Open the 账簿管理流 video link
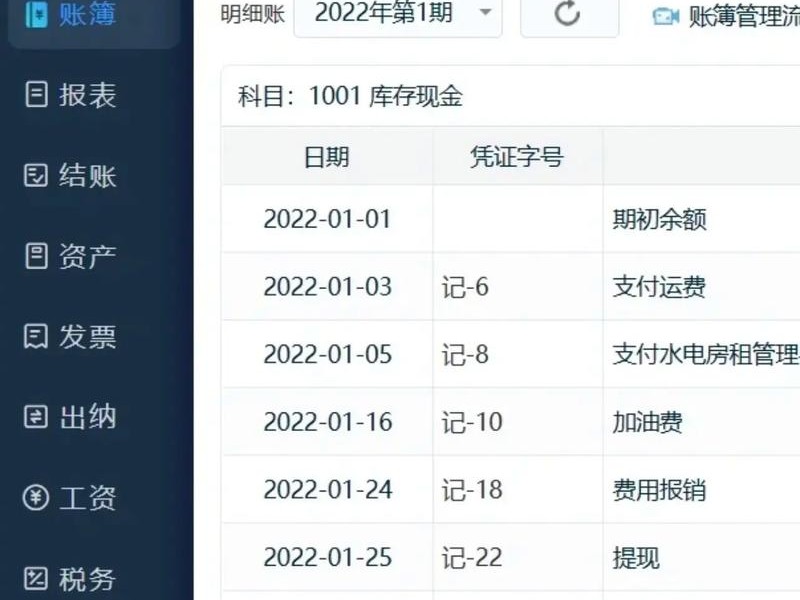Screen dimensions: 800x600 744,17
